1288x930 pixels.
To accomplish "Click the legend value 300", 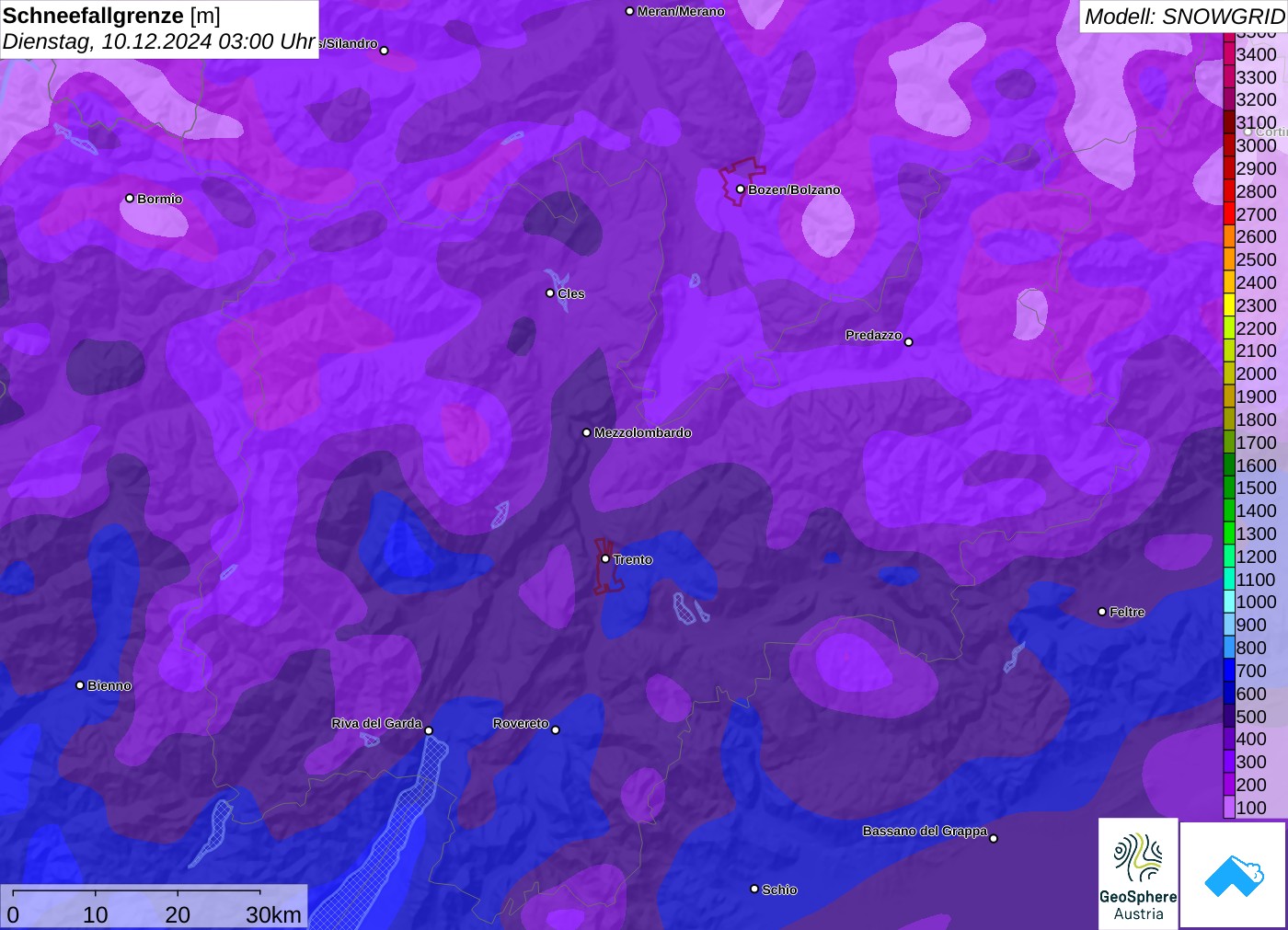I will pyautogui.click(x=1251, y=762).
